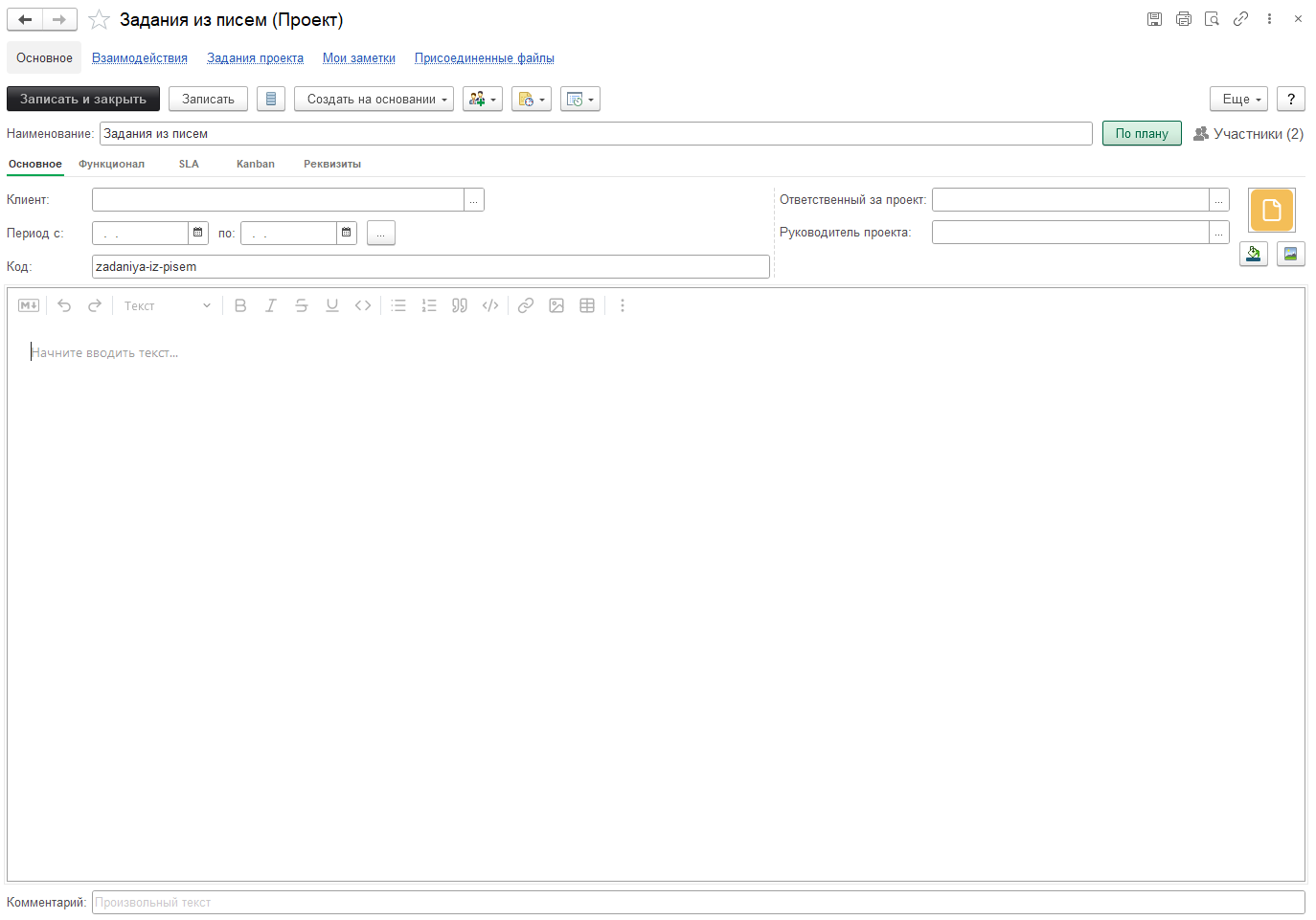Image resolution: width=1316 pixels, height=920 pixels.
Task: Open Задания проекта section
Action: 255,57
